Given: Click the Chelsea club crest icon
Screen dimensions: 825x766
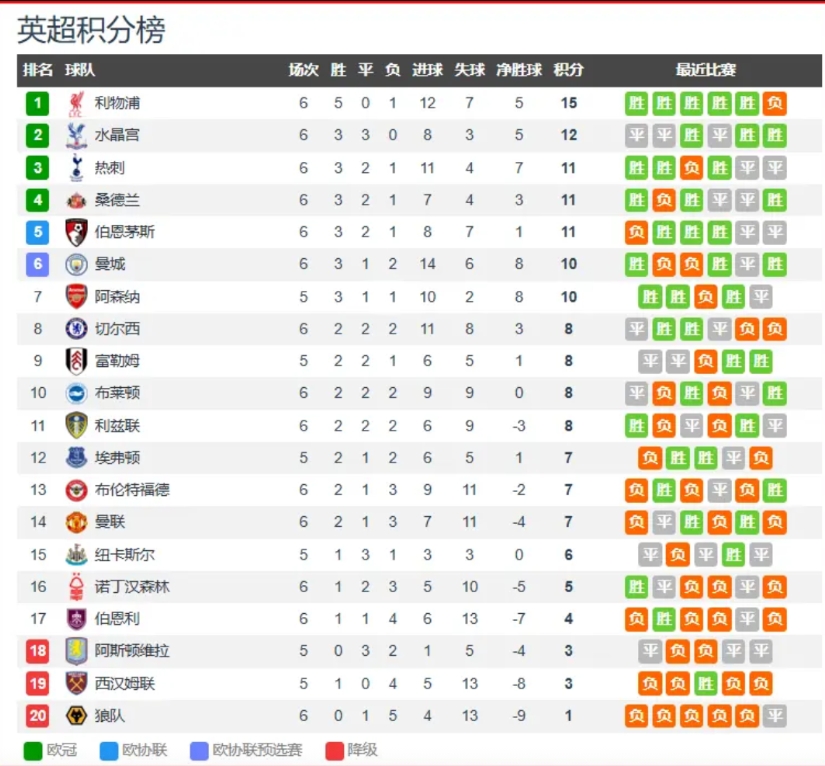Looking at the screenshot, I should [x=76, y=328].
